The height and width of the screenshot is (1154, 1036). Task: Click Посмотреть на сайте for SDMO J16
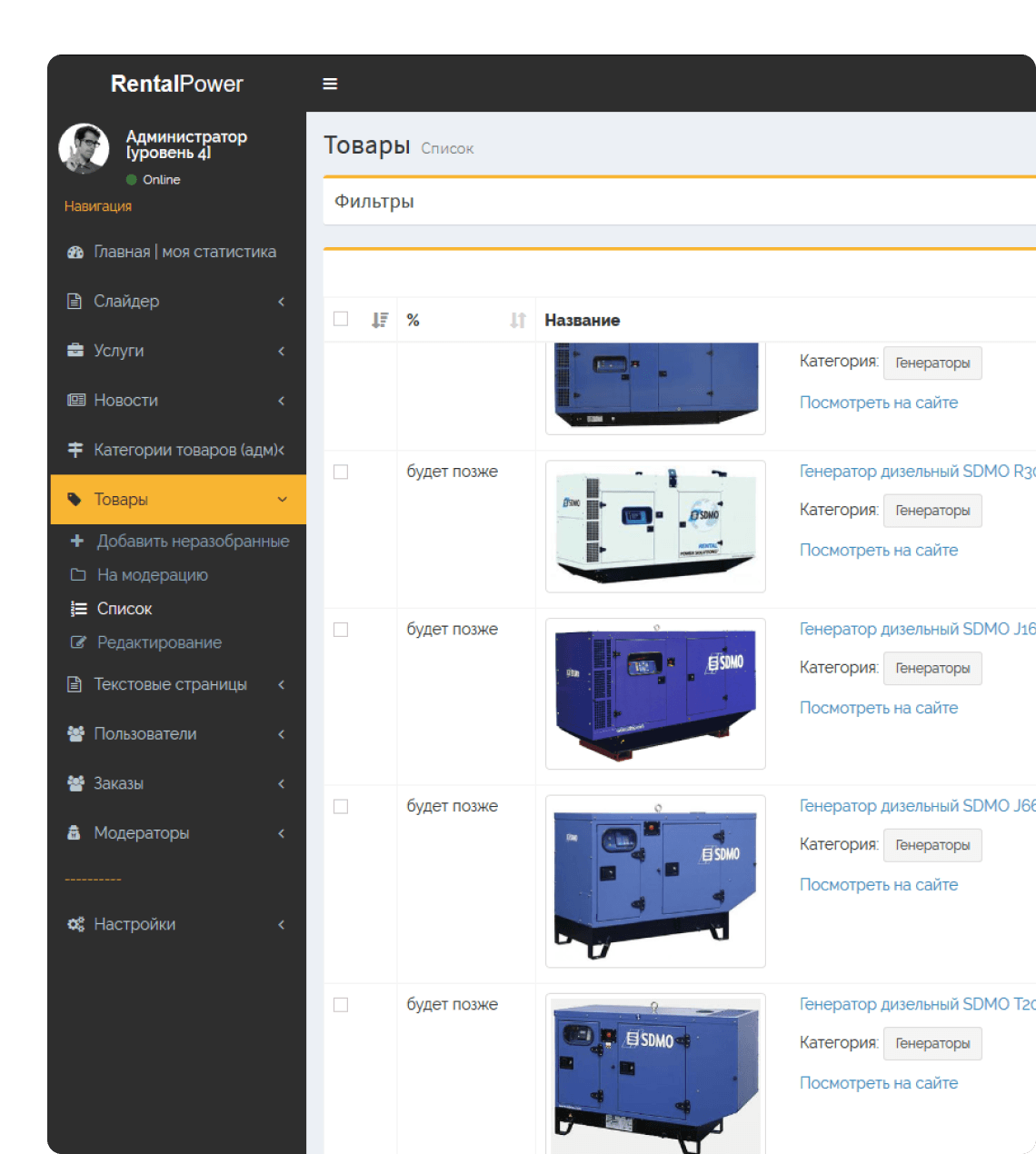[879, 708]
